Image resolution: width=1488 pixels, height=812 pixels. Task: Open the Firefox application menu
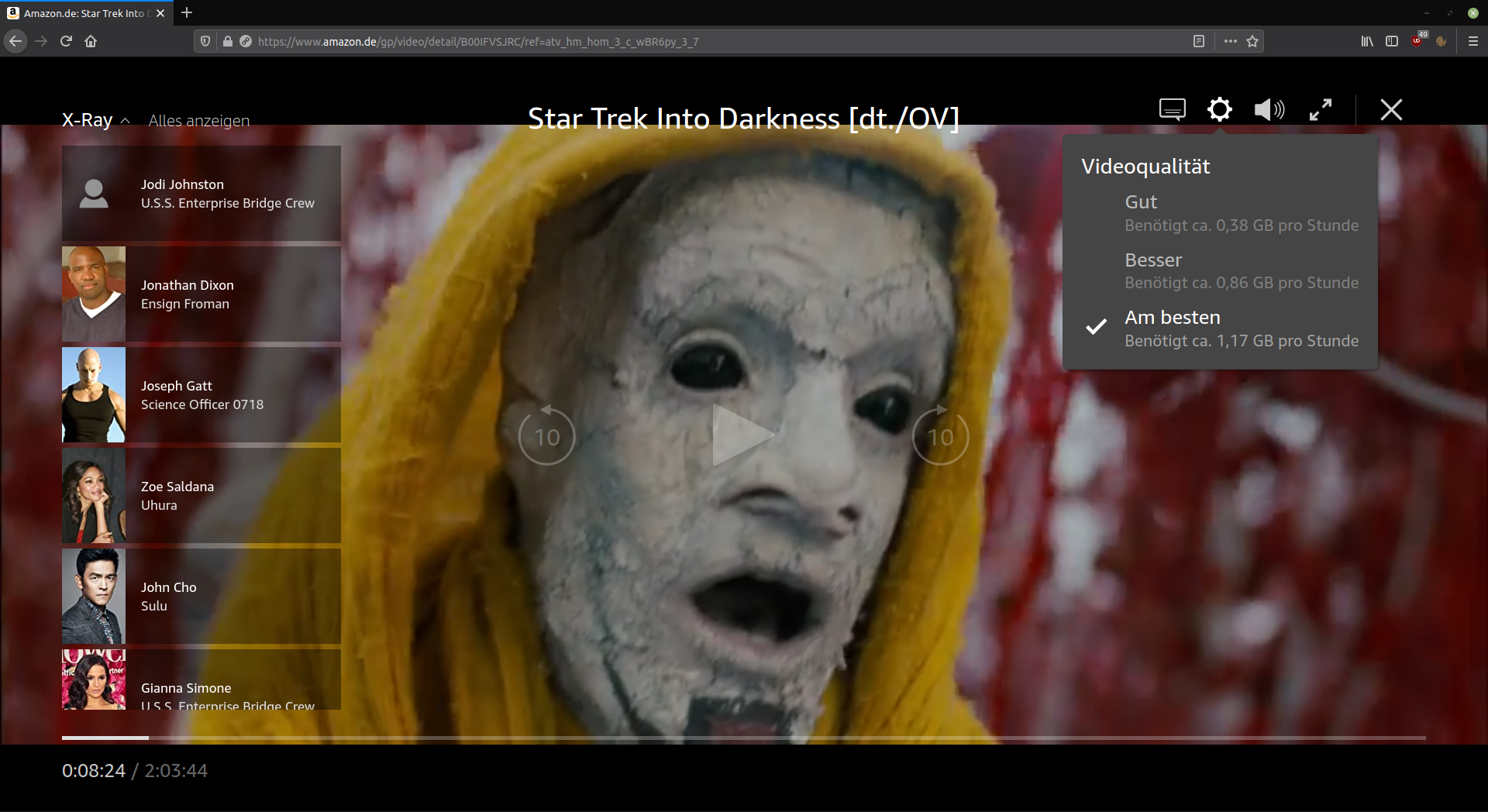1473,41
